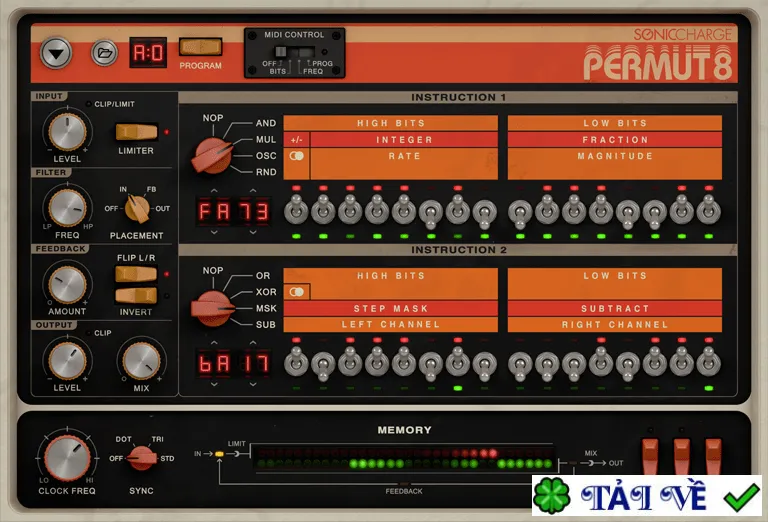This screenshot has width=768, height=522.
Task: Flip last high-bits toggle switch in Instruction 2
Action: 484,366
